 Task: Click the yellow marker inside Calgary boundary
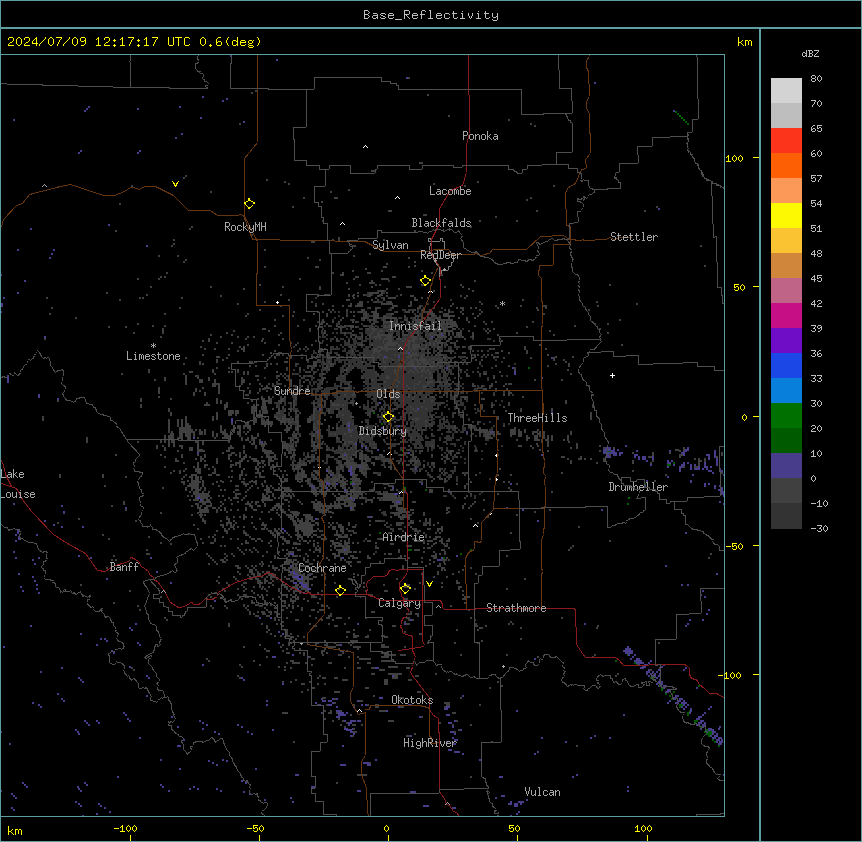(x=405, y=589)
